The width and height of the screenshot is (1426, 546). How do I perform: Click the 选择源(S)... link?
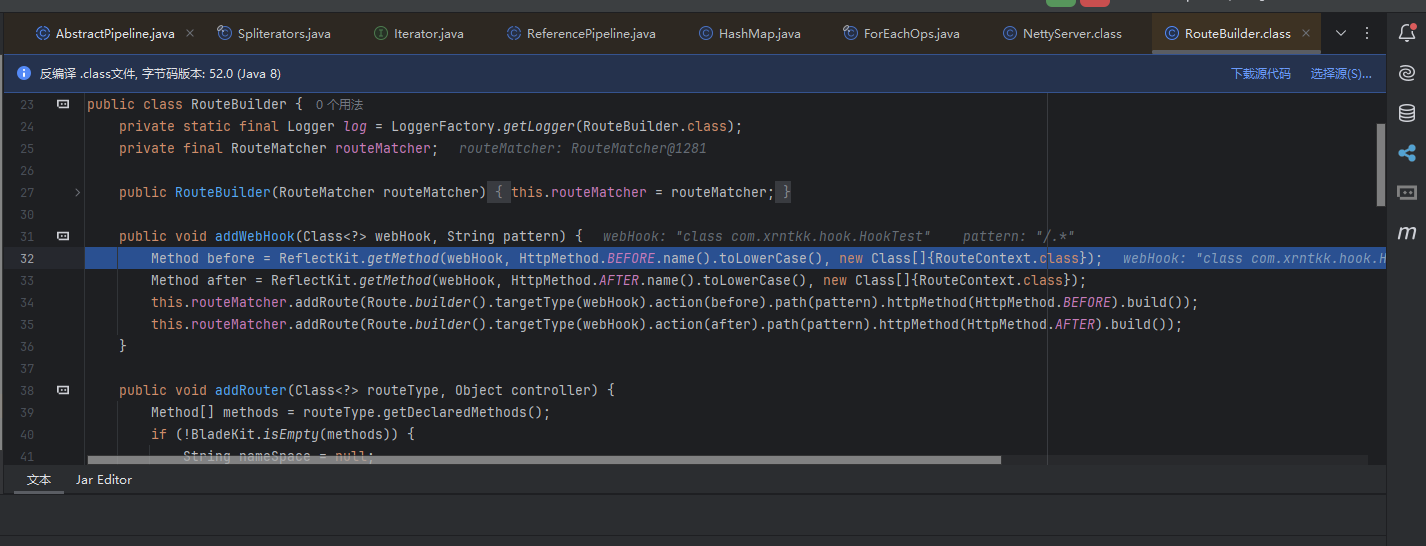tap(1341, 73)
